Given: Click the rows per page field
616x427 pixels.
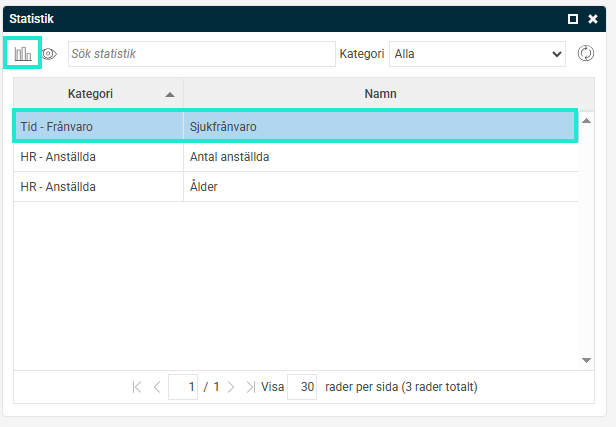Looking at the screenshot, I should tap(302, 387).
